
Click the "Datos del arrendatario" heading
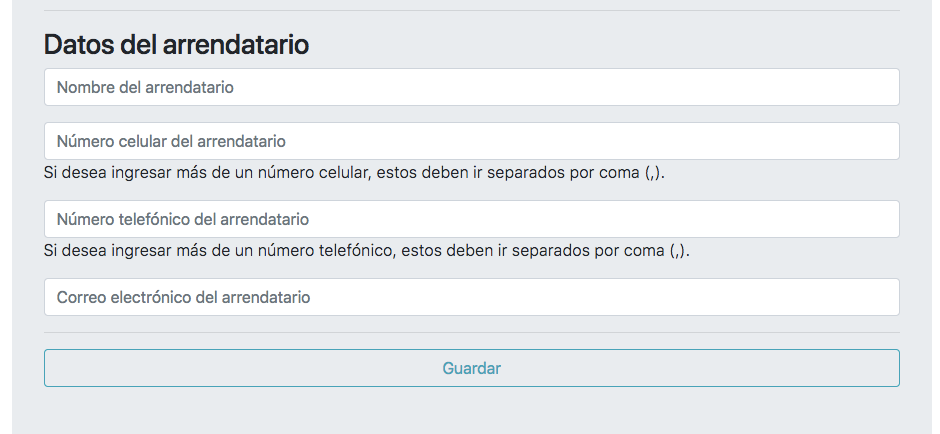tap(176, 44)
